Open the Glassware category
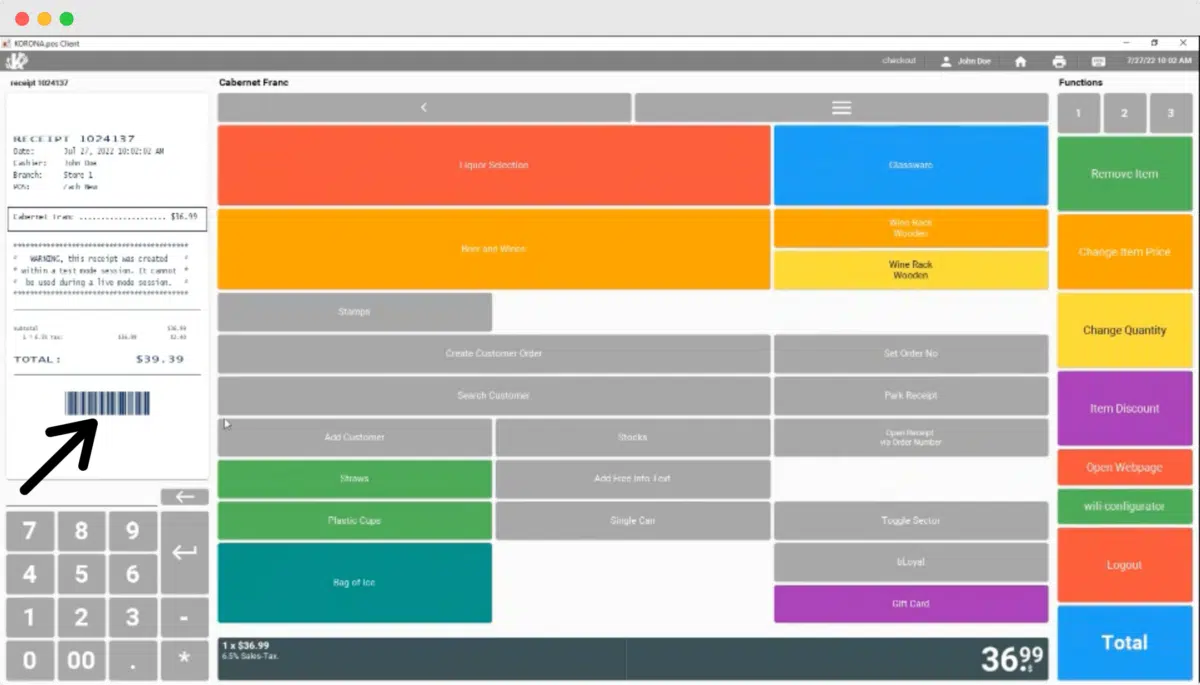This screenshot has height=685, width=1200. click(x=911, y=165)
